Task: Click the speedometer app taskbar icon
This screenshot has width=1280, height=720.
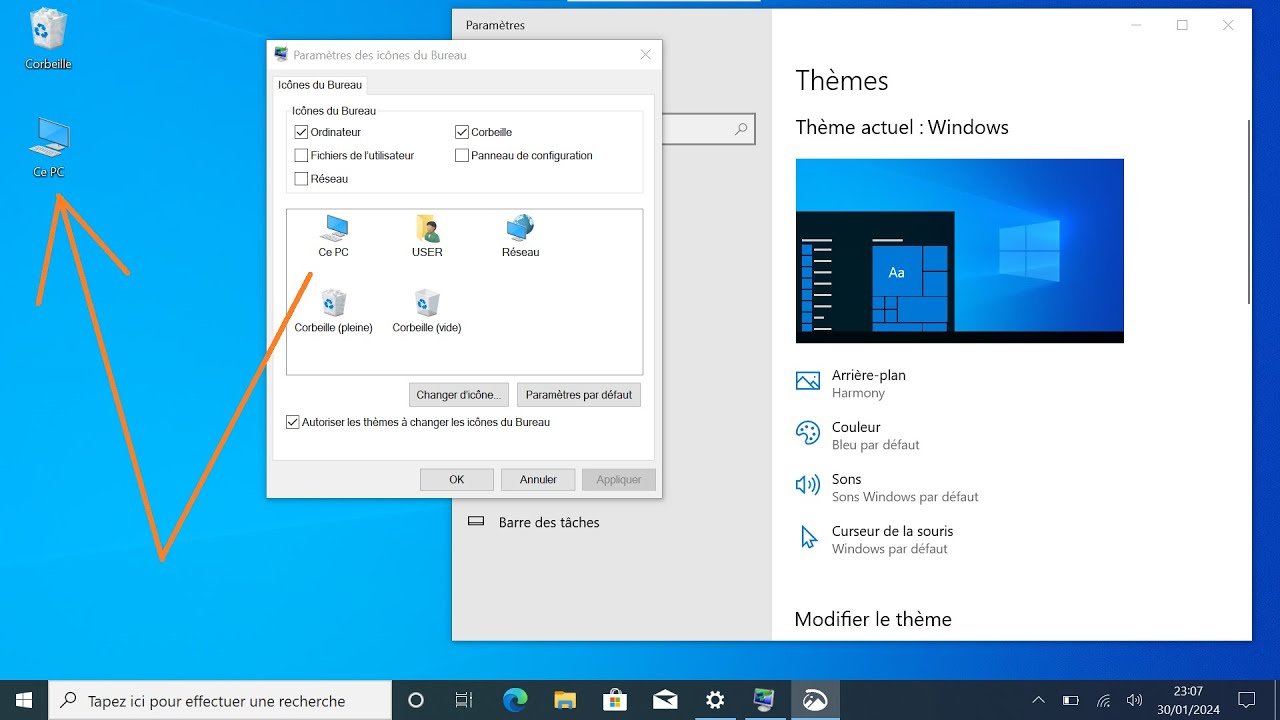Action: 815,700
